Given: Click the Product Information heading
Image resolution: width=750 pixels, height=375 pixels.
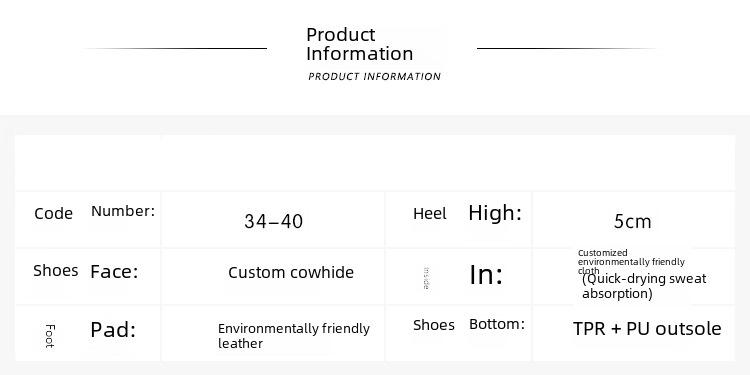Looking at the screenshot, I should pos(359,44).
